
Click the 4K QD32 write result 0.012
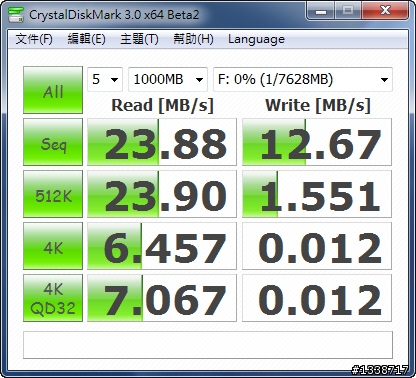tap(317, 298)
